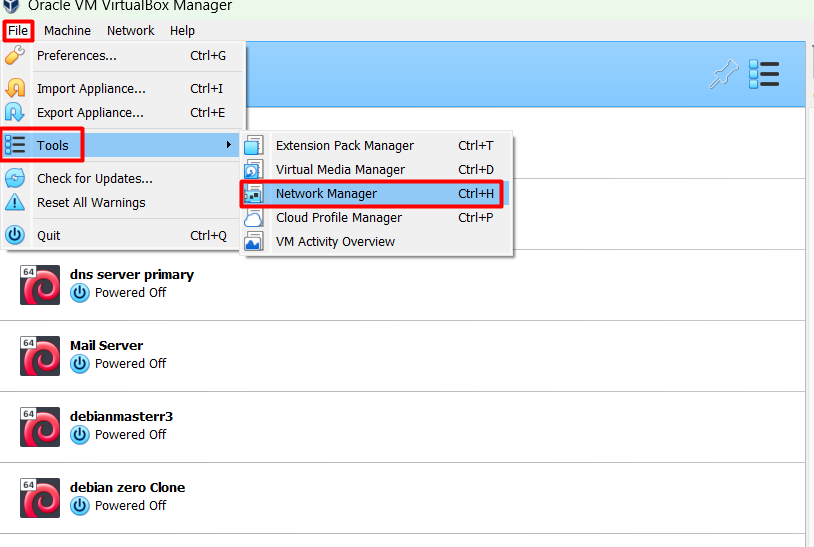
Task: Click debian zero Clone Debian icon
Action: (x=40, y=498)
